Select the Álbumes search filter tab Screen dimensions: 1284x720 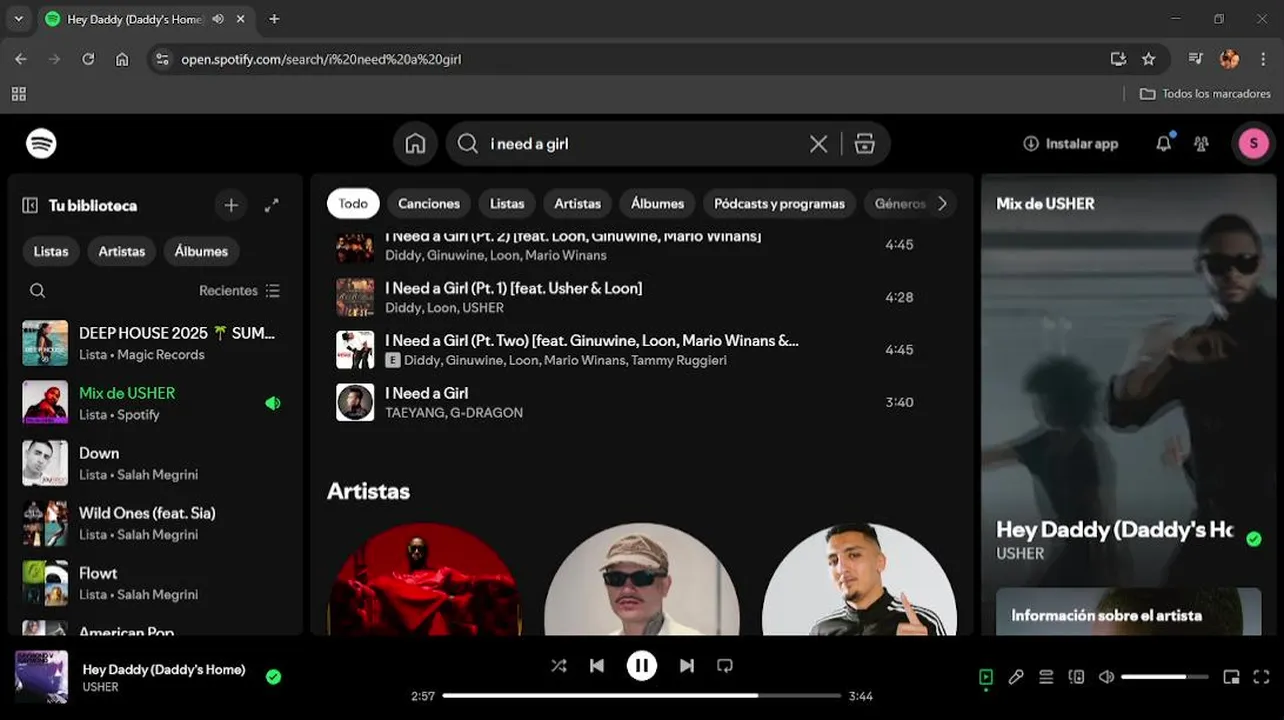coord(658,203)
